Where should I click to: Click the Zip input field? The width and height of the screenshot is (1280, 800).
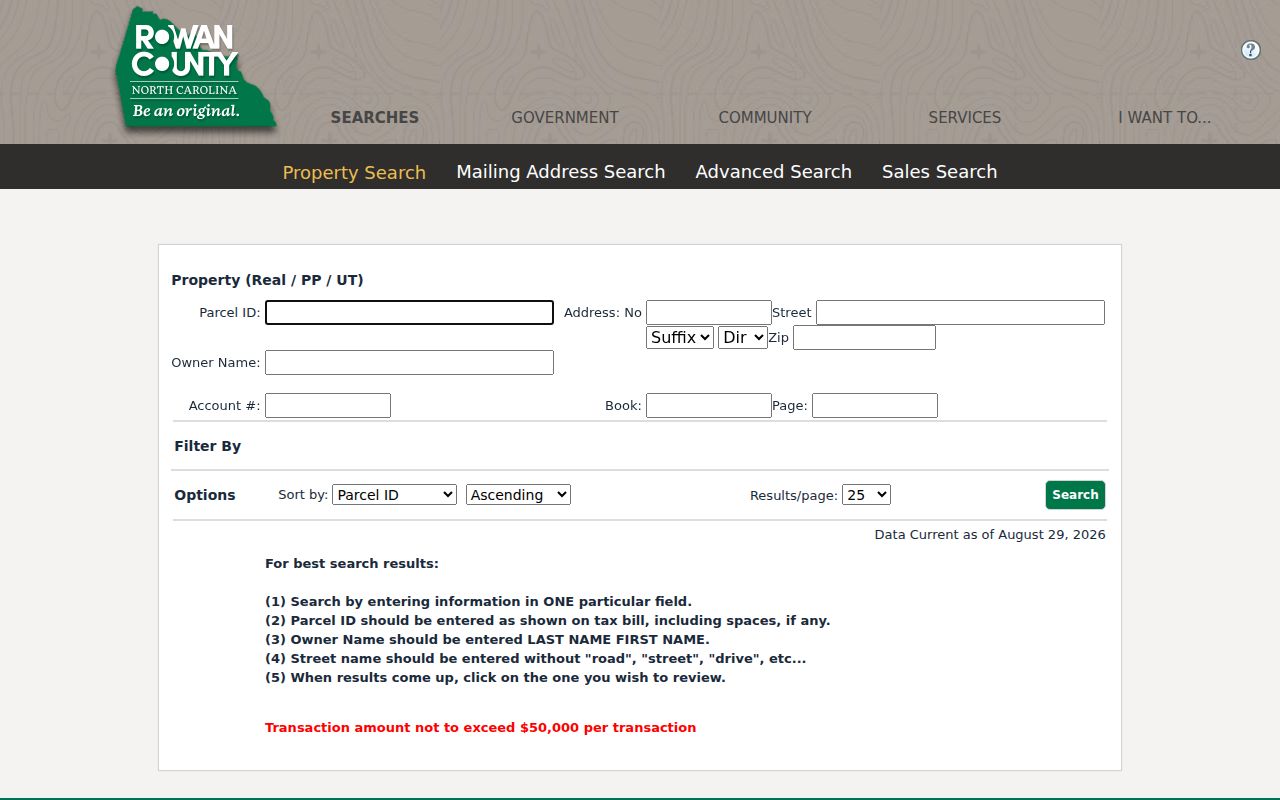point(864,337)
